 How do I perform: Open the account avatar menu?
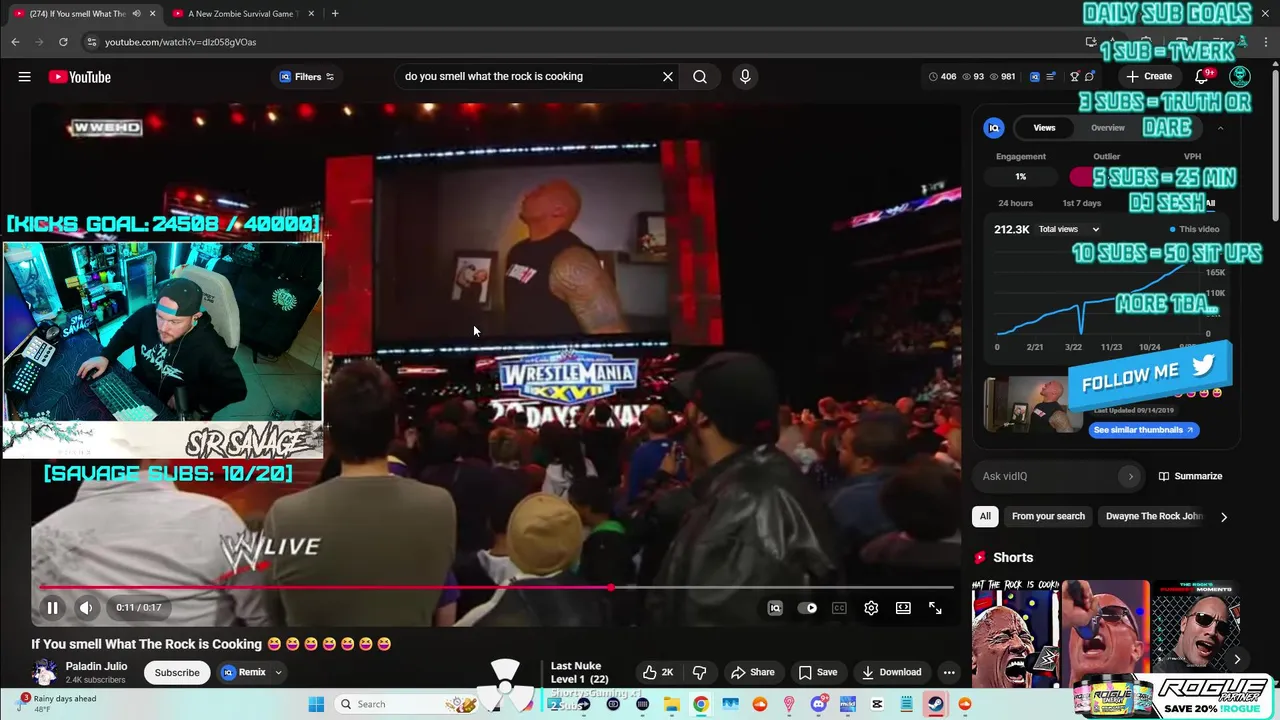[x=1240, y=77]
